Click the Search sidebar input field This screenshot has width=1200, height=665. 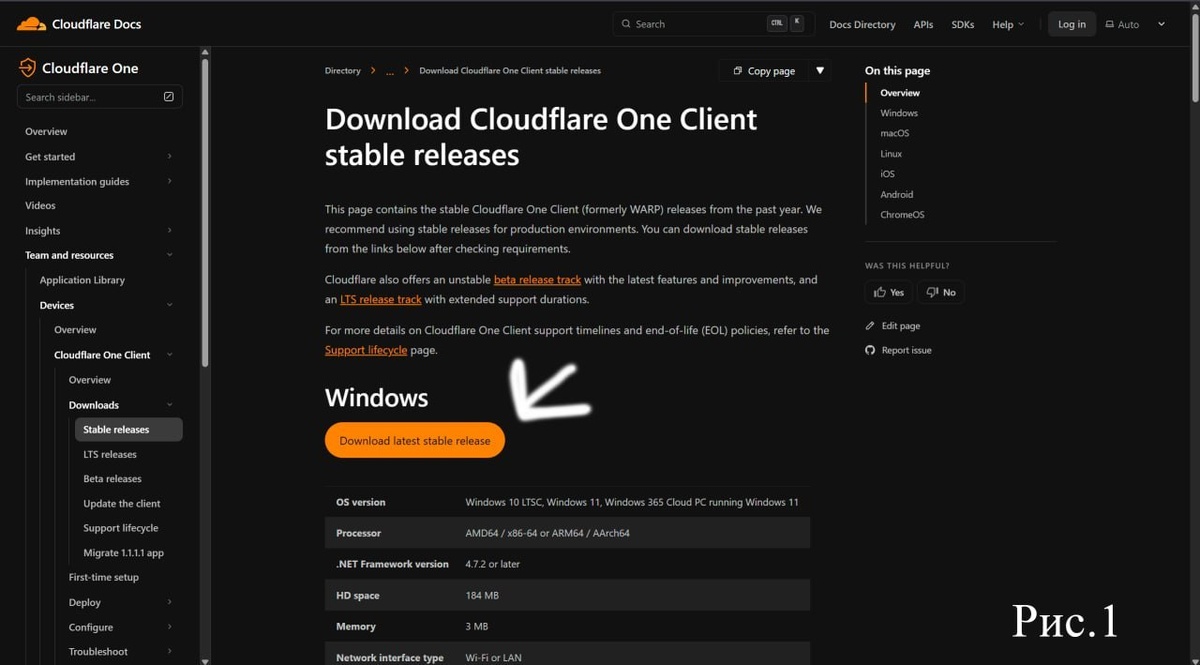99,97
